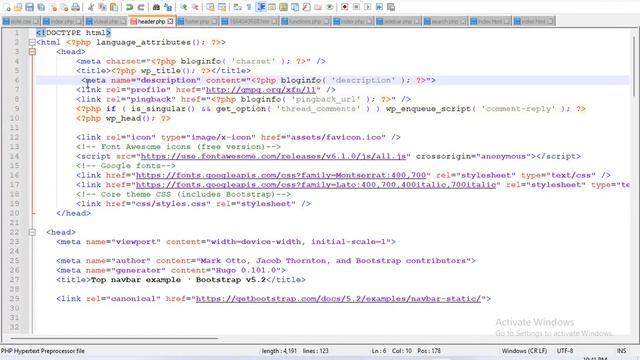
Task: Click the Google Fonts Montserrat URL
Action: click(281, 175)
